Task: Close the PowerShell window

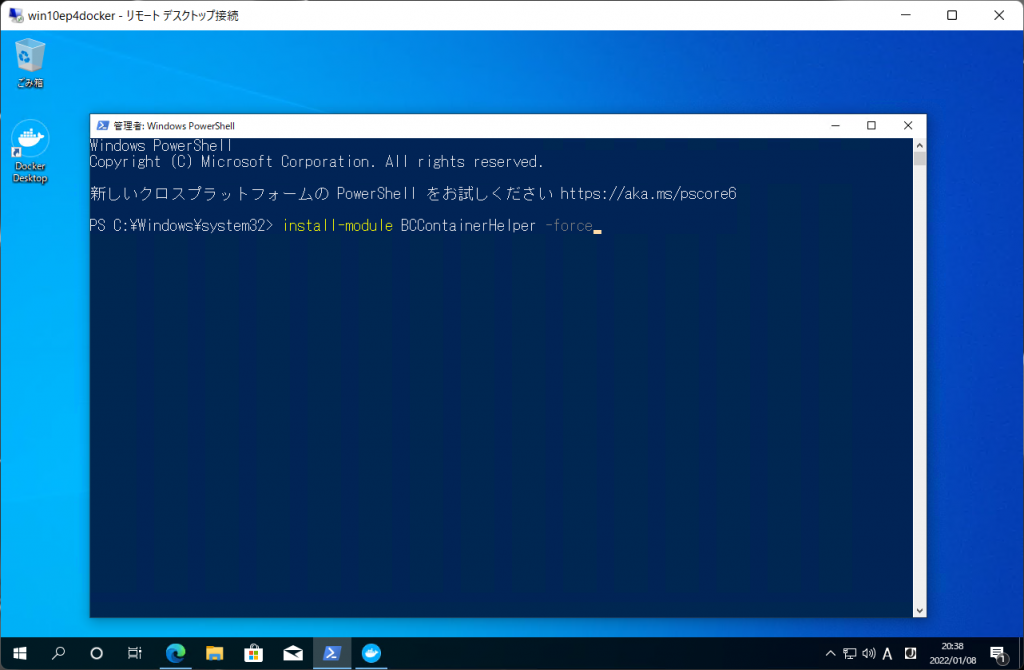Action: [x=908, y=125]
